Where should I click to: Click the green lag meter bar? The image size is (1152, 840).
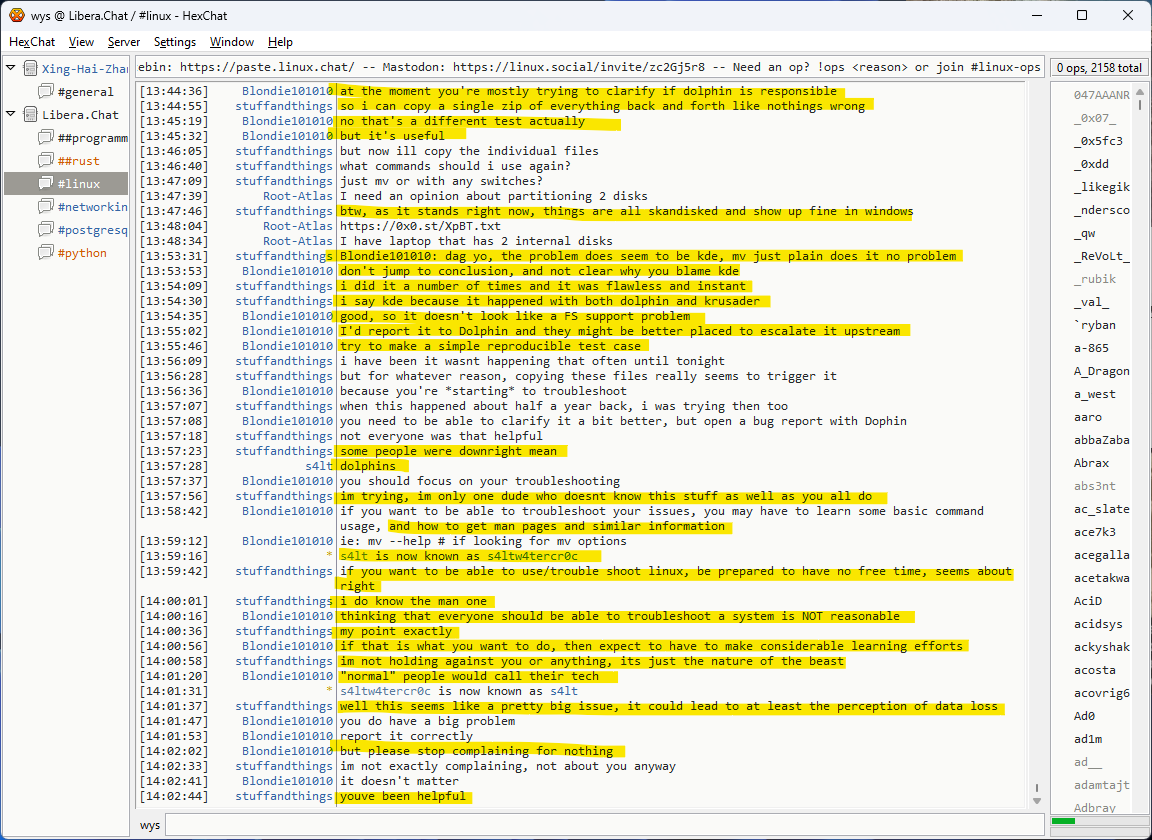click(1064, 821)
